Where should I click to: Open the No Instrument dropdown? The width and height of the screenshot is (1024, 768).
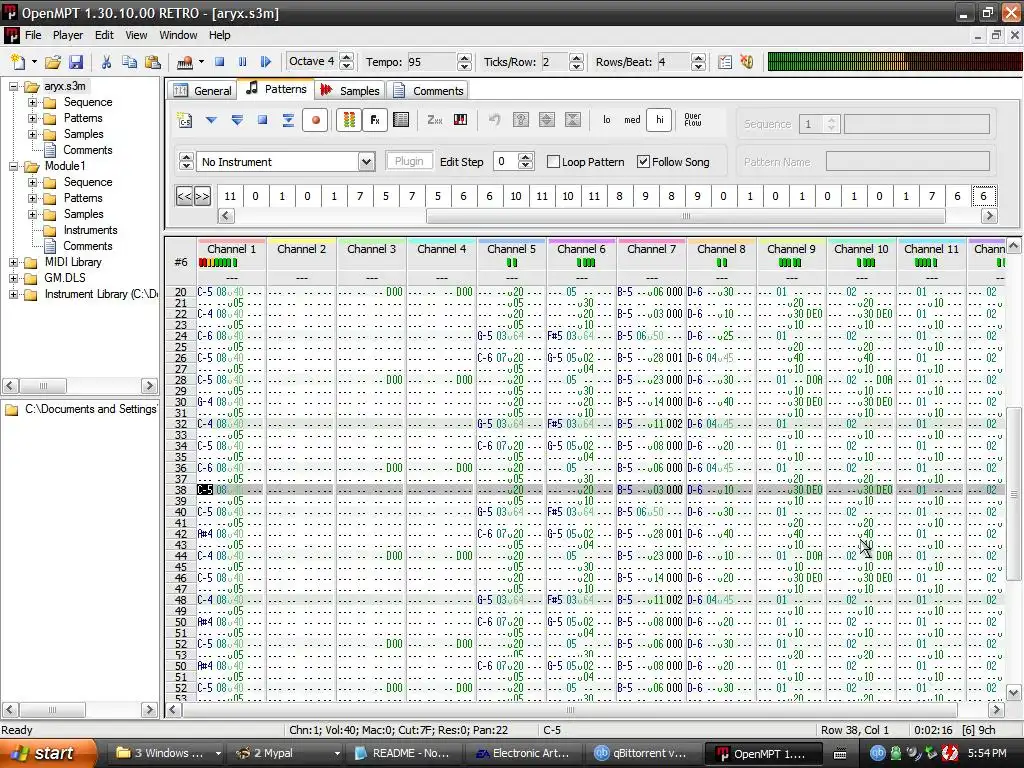coord(366,162)
